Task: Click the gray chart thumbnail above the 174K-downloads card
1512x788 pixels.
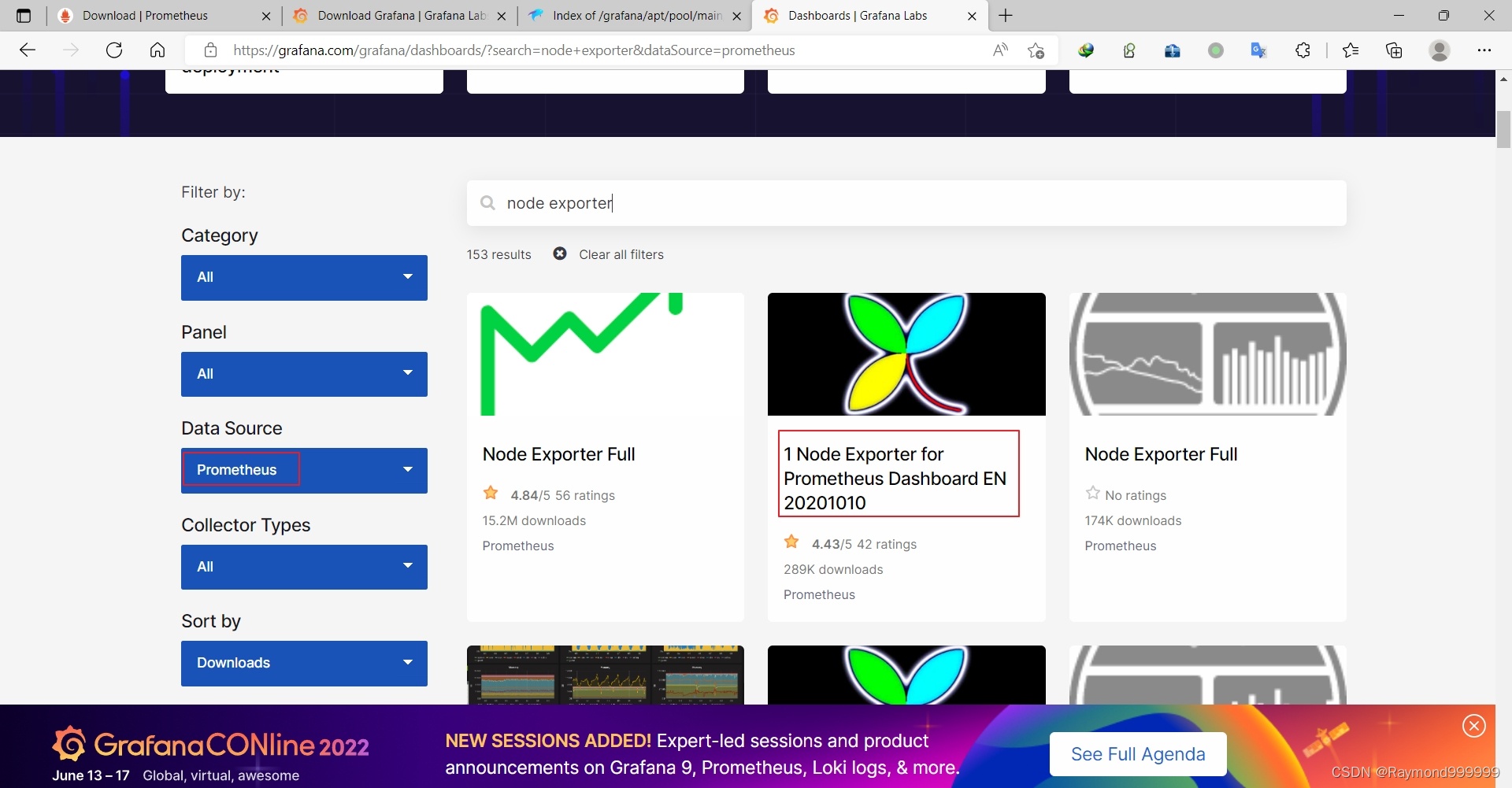Action: click(1207, 354)
